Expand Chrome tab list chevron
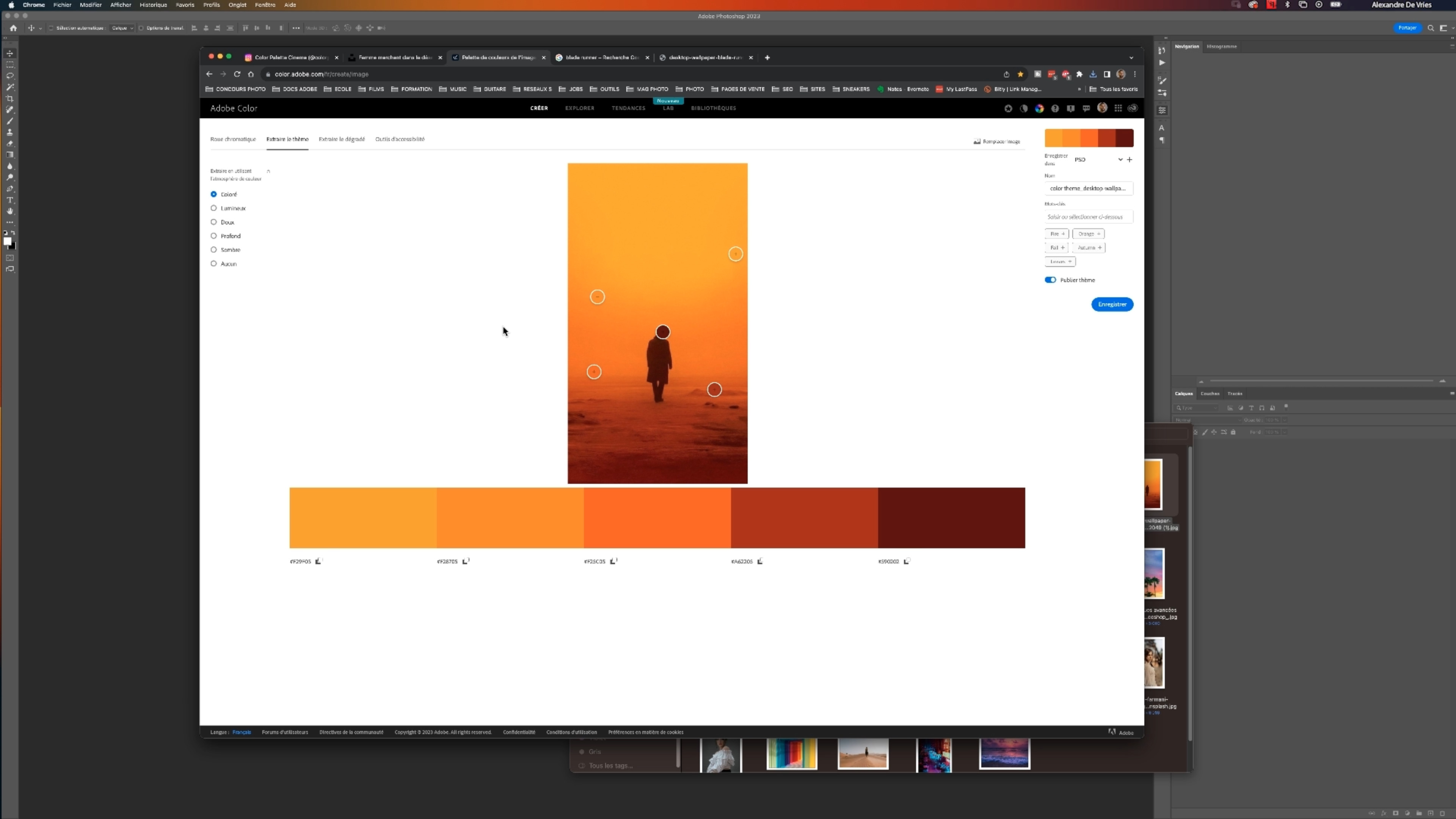This screenshot has width=1456, height=819. [1131, 58]
